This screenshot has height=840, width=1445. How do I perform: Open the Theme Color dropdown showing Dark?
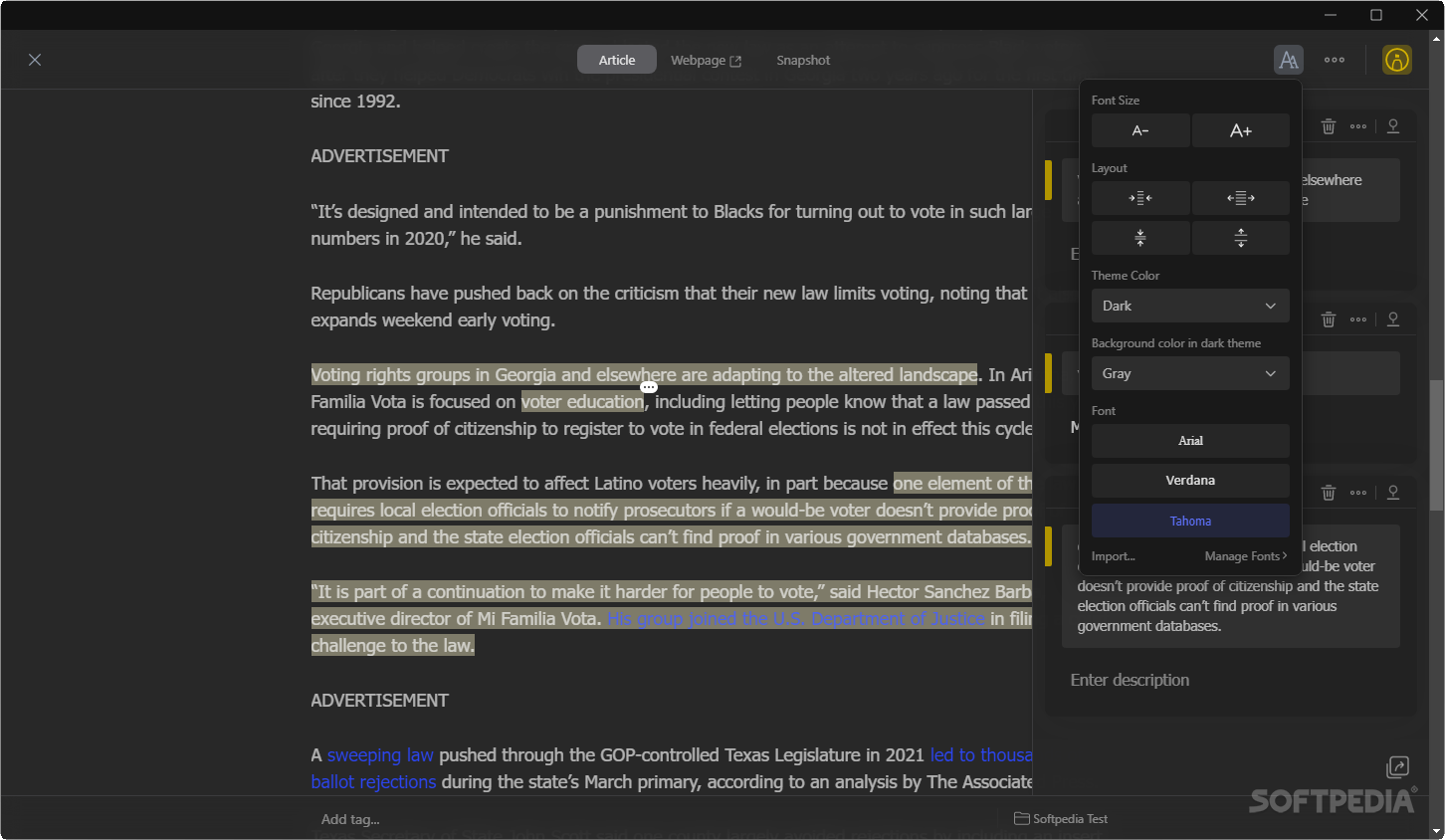[x=1190, y=306]
